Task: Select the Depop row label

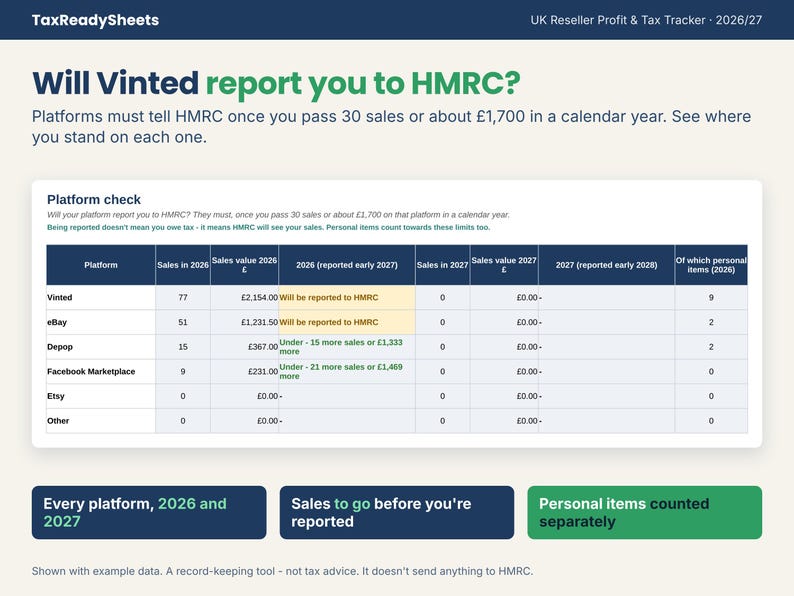Action: pyautogui.click(x=60, y=347)
